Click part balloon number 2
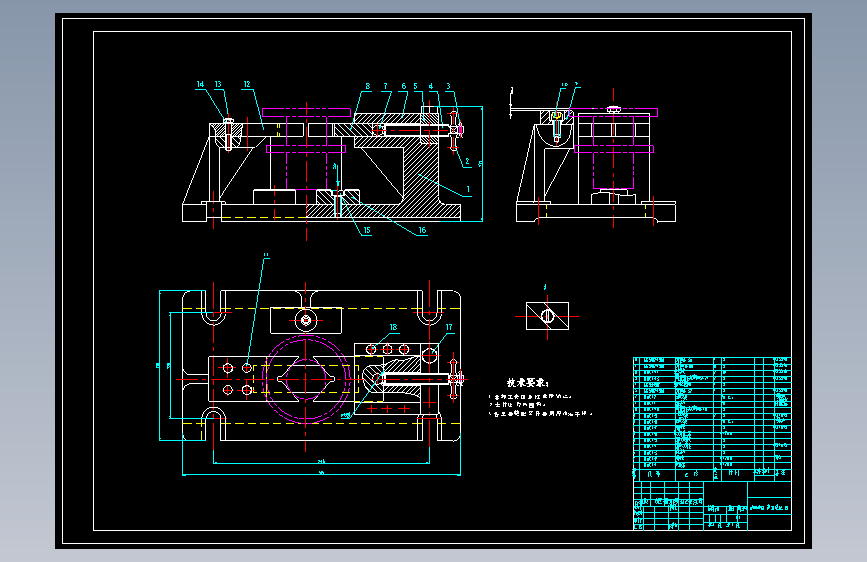 click(x=467, y=162)
